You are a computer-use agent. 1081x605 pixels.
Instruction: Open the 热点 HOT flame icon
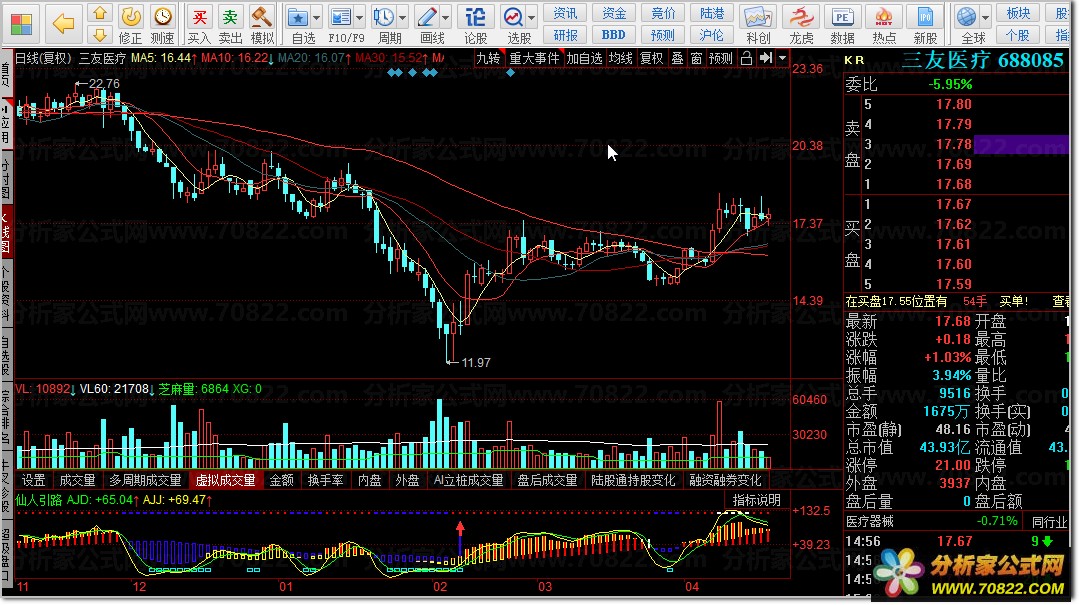[x=884, y=24]
